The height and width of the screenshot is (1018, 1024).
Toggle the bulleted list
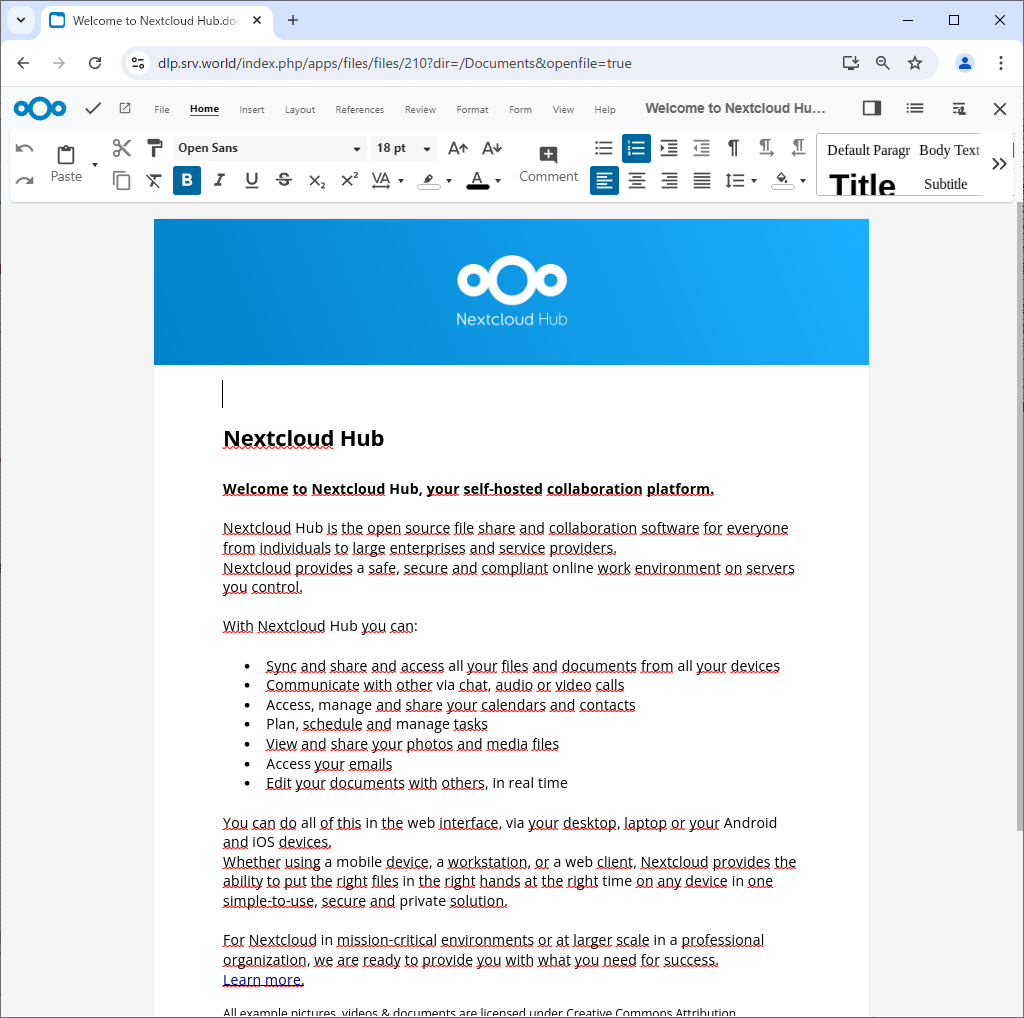(x=603, y=148)
